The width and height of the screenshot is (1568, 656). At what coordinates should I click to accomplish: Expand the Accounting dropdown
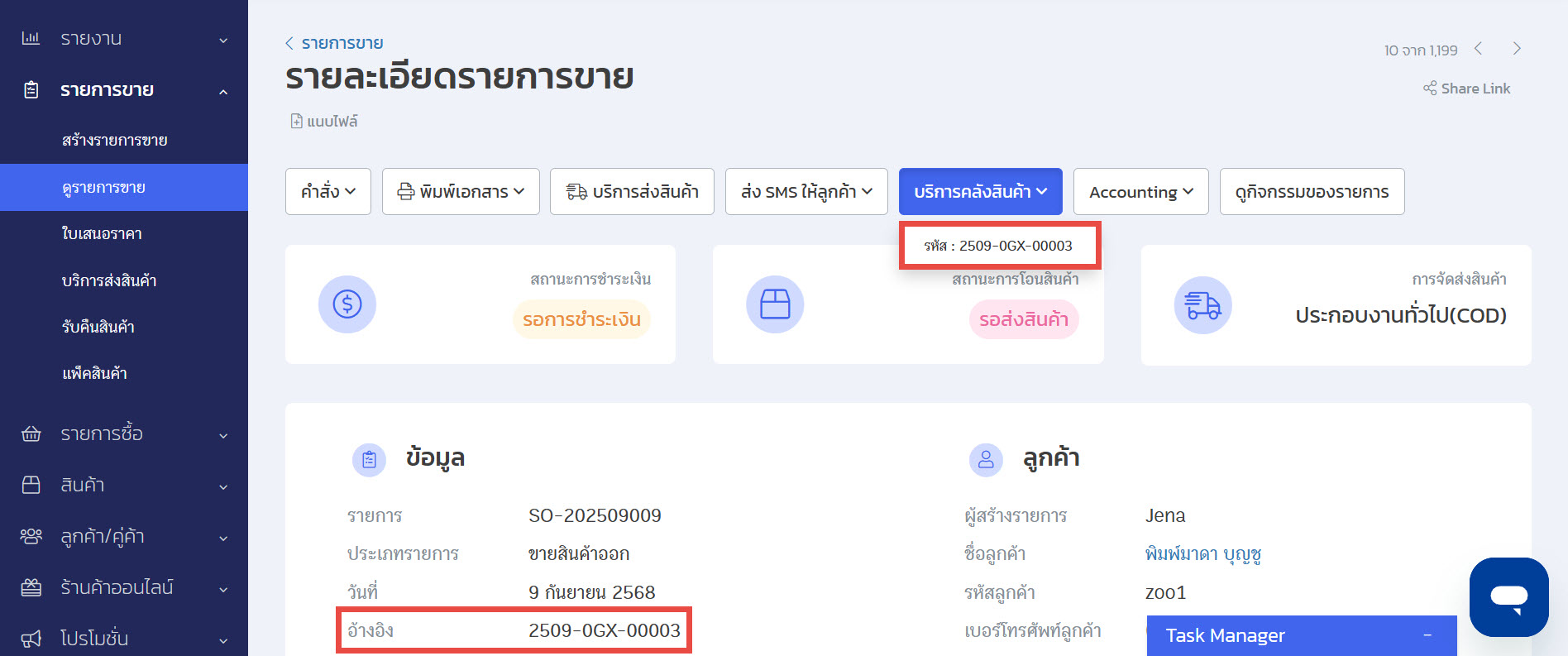coord(1140,192)
